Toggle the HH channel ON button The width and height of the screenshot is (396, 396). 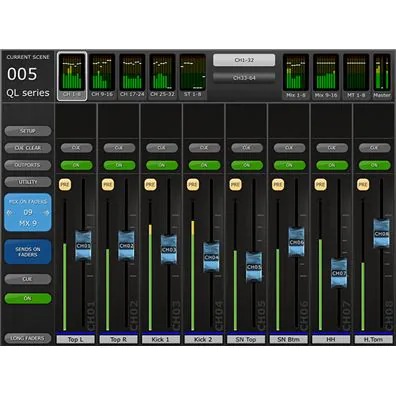click(332, 165)
